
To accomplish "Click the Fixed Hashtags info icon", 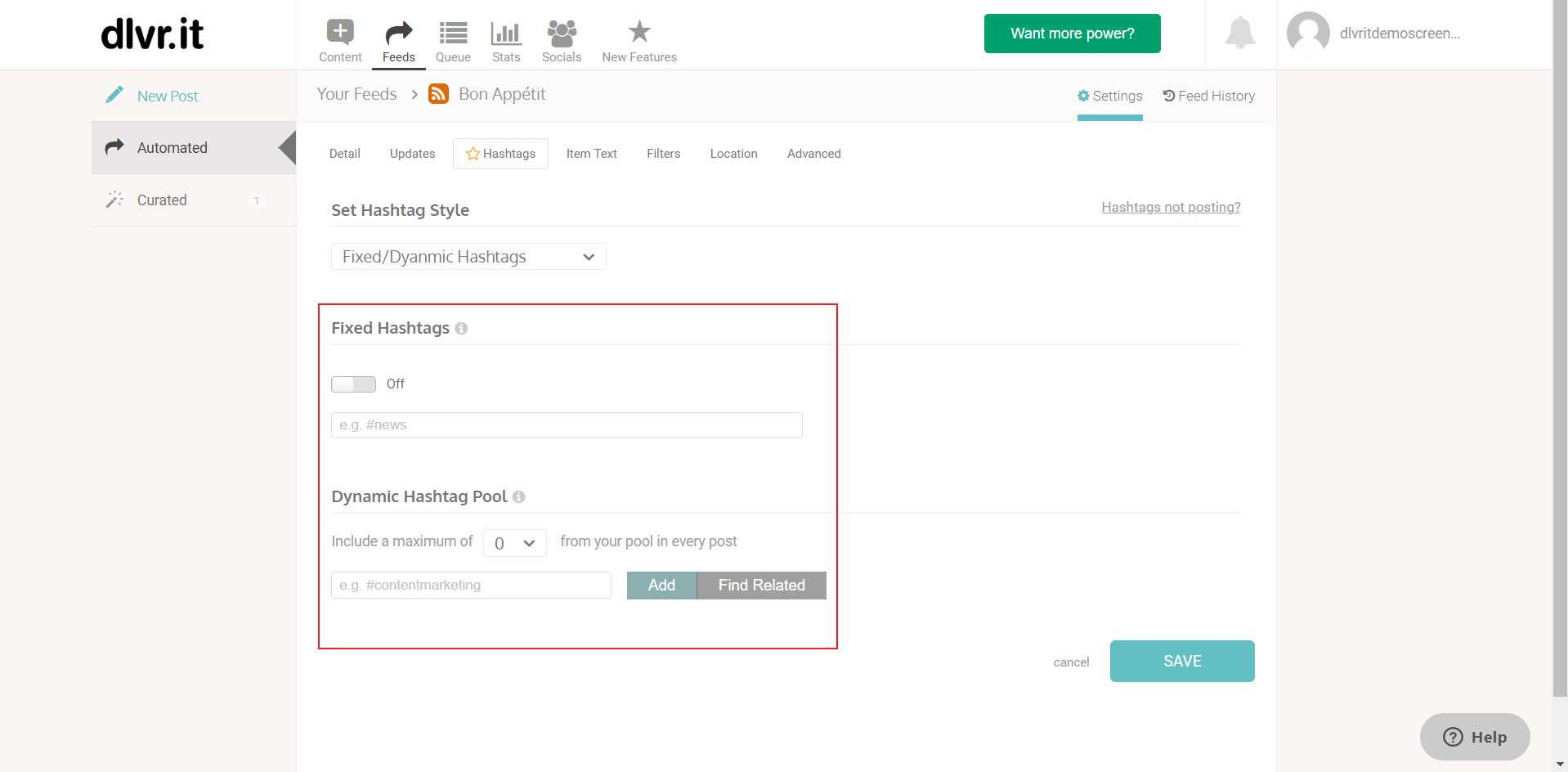I will tap(461, 328).
